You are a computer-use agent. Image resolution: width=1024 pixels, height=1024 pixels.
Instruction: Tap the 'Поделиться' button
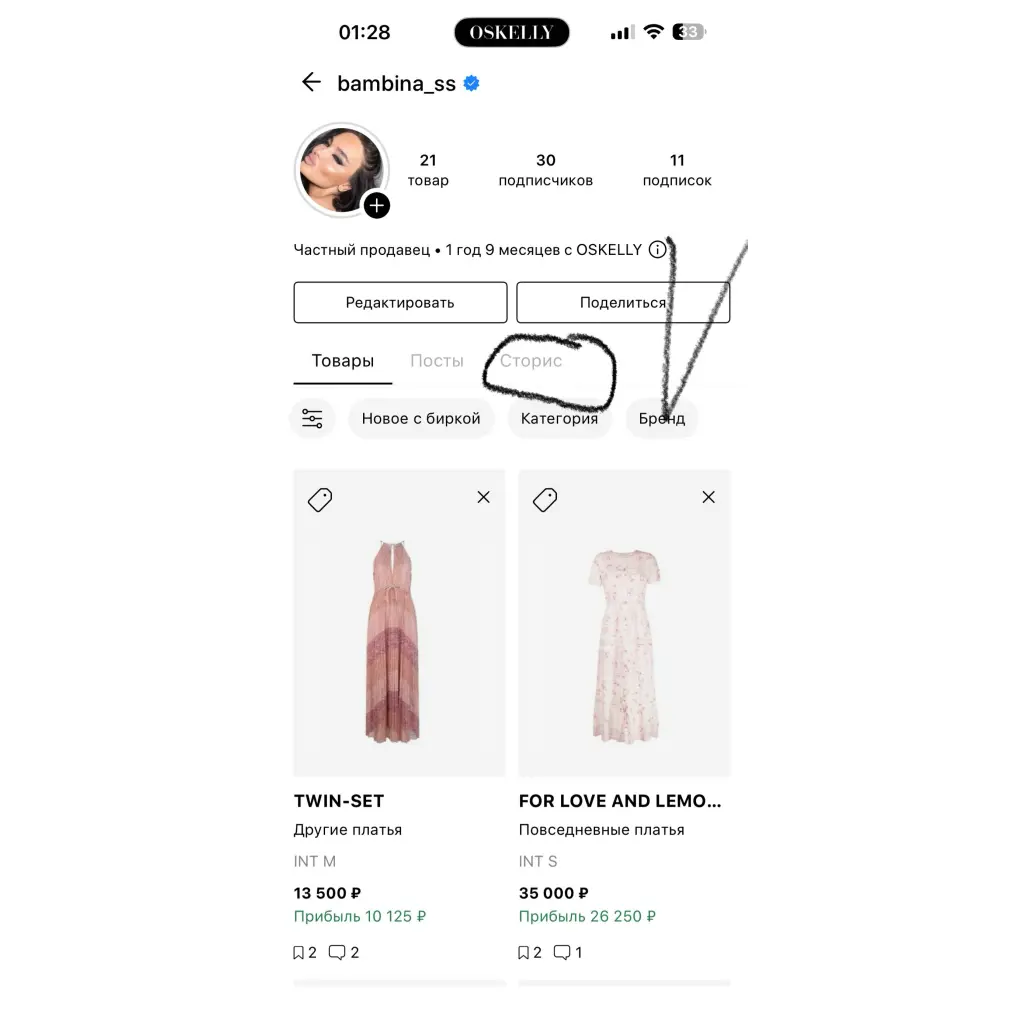click(623, 302)
